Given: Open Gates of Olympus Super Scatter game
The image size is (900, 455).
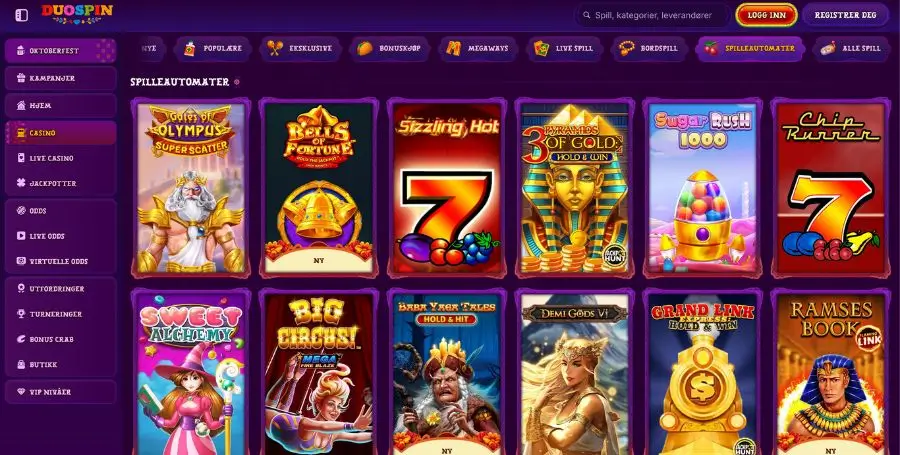Looking at the screenshot, I should (191, 188).
